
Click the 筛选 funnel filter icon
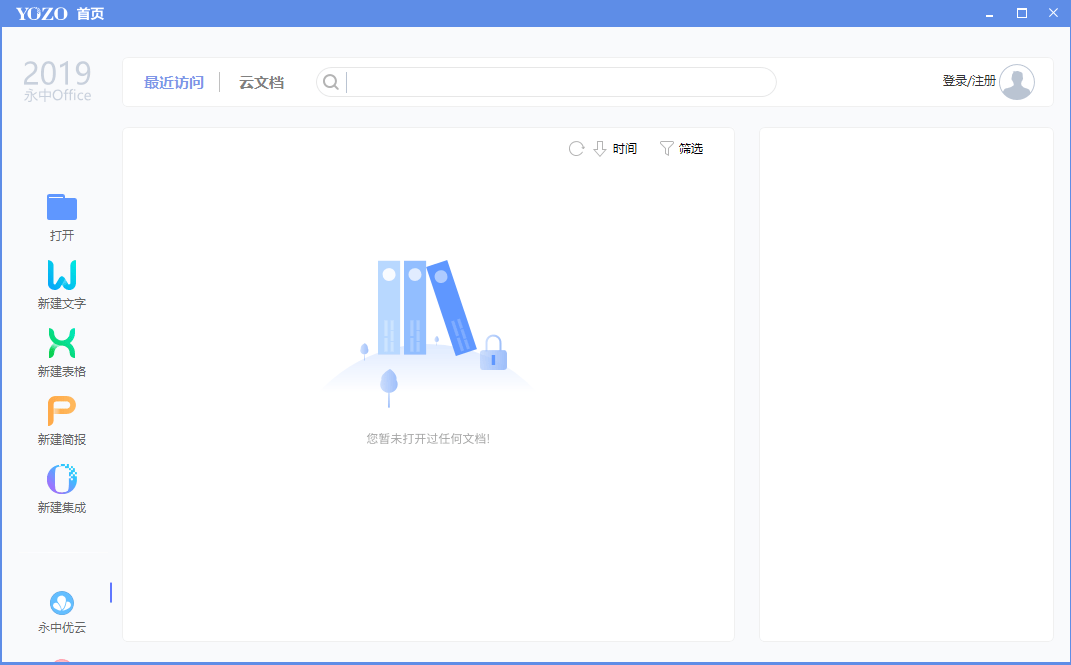tap(667, 148)
